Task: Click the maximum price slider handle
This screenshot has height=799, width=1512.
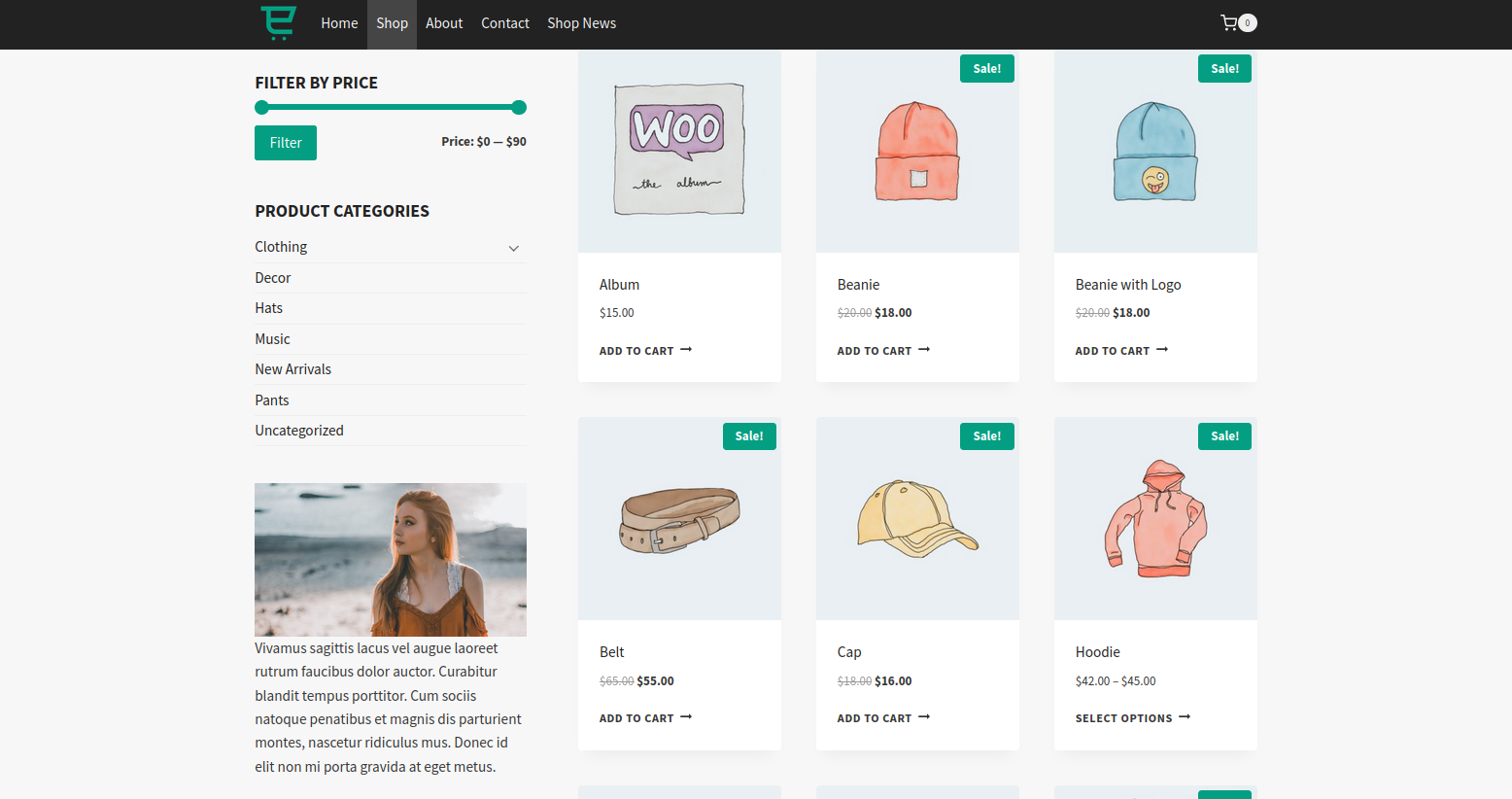Action: pyautogui.click(x=519, y=107)
